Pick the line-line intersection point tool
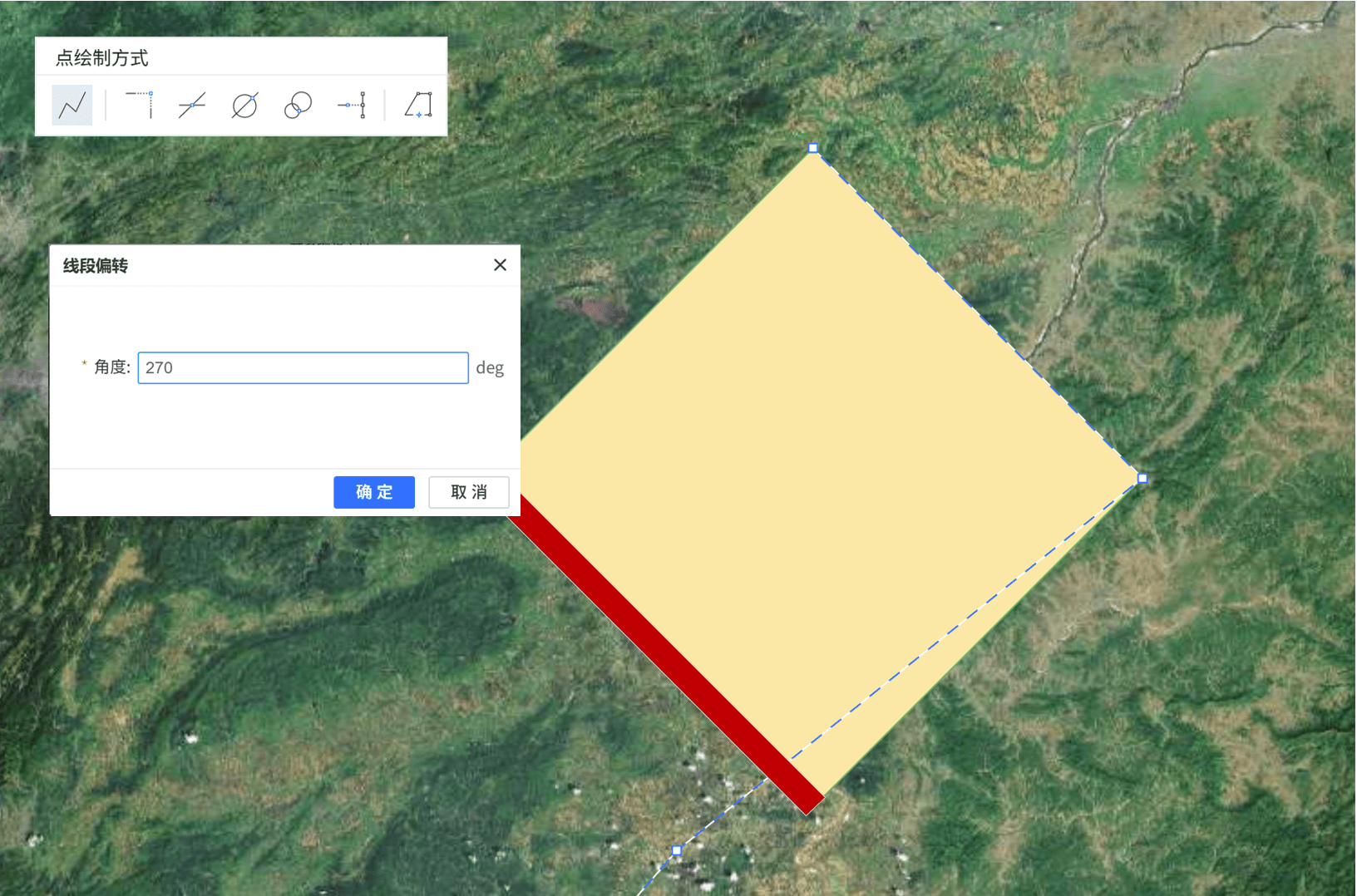 192,106
